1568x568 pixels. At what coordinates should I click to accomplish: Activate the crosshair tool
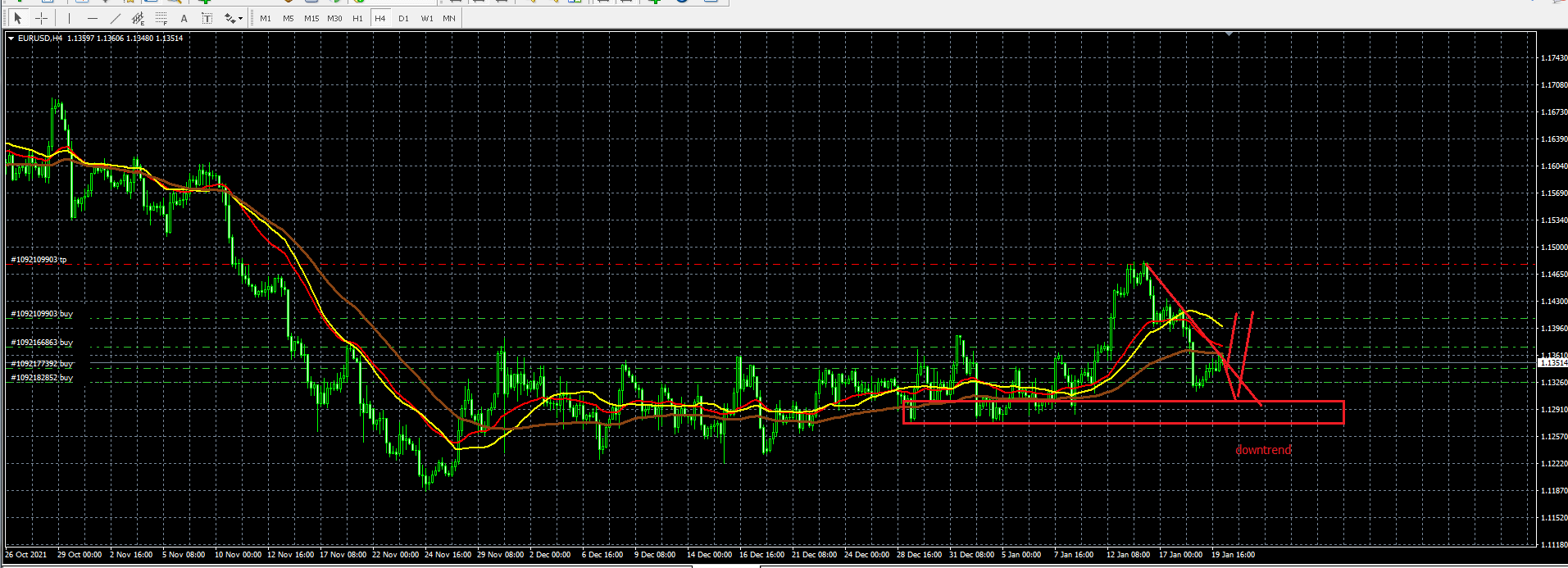click(41, 18)
